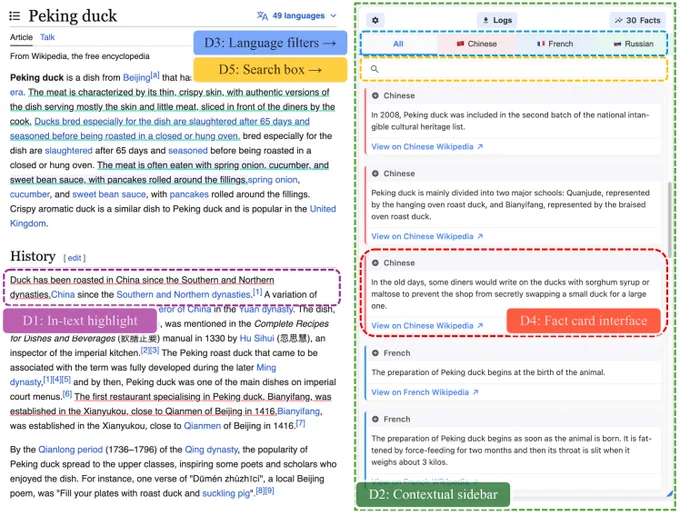Viewport: 680px width, 515px height.
Task: Open View on Chinese Wikipedia under sorghum syrup fact
Action: point(427,326)
